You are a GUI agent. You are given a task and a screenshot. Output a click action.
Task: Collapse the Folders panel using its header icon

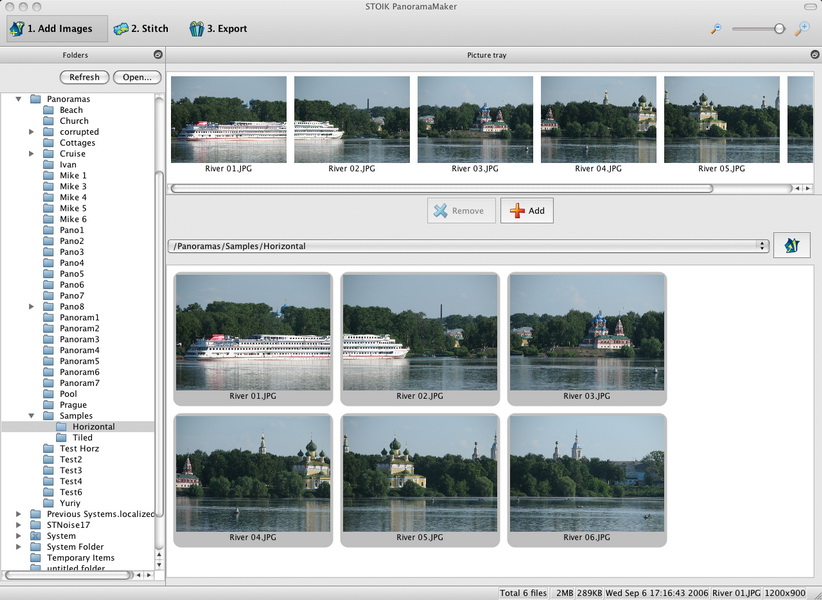click(157, 55)
